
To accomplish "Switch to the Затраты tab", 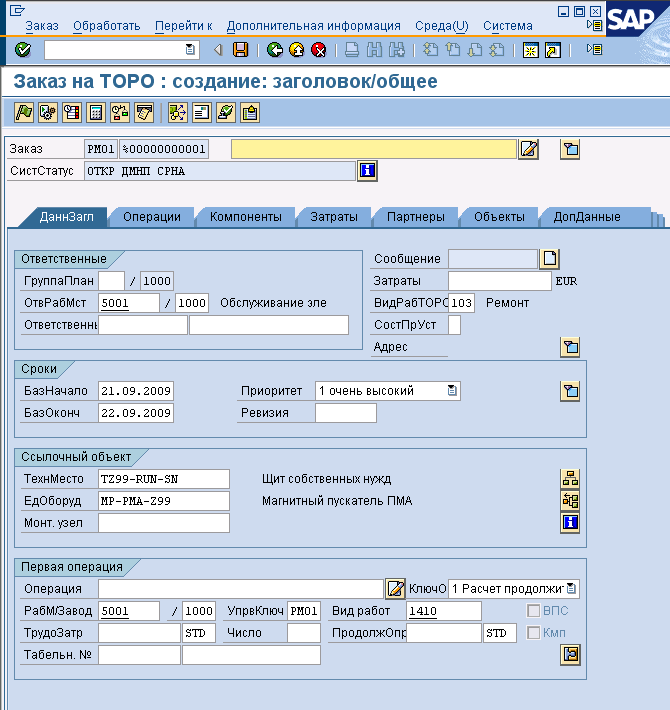I will pos(334,217).
